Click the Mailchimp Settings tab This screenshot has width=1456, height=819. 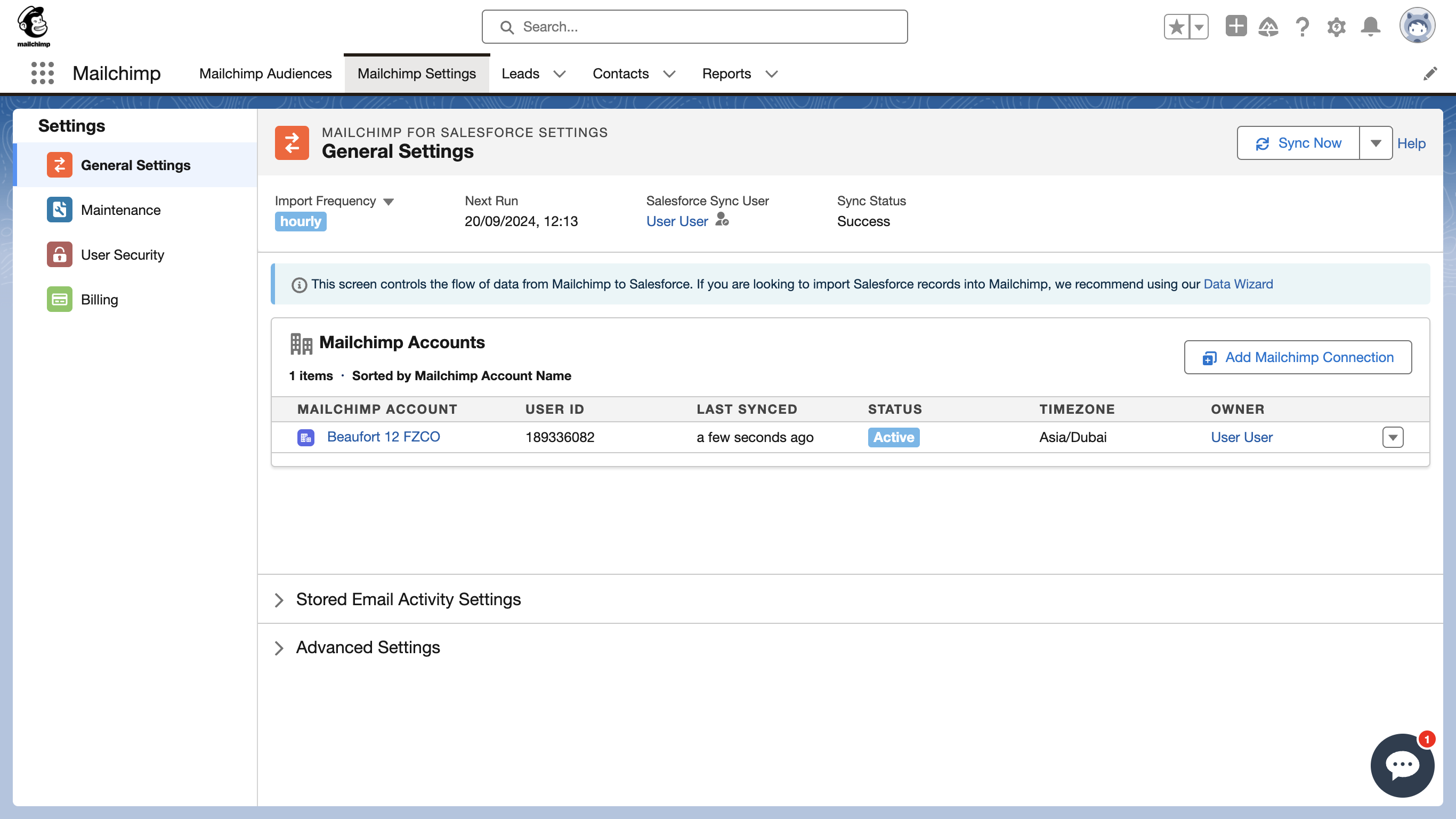(416, 73)
